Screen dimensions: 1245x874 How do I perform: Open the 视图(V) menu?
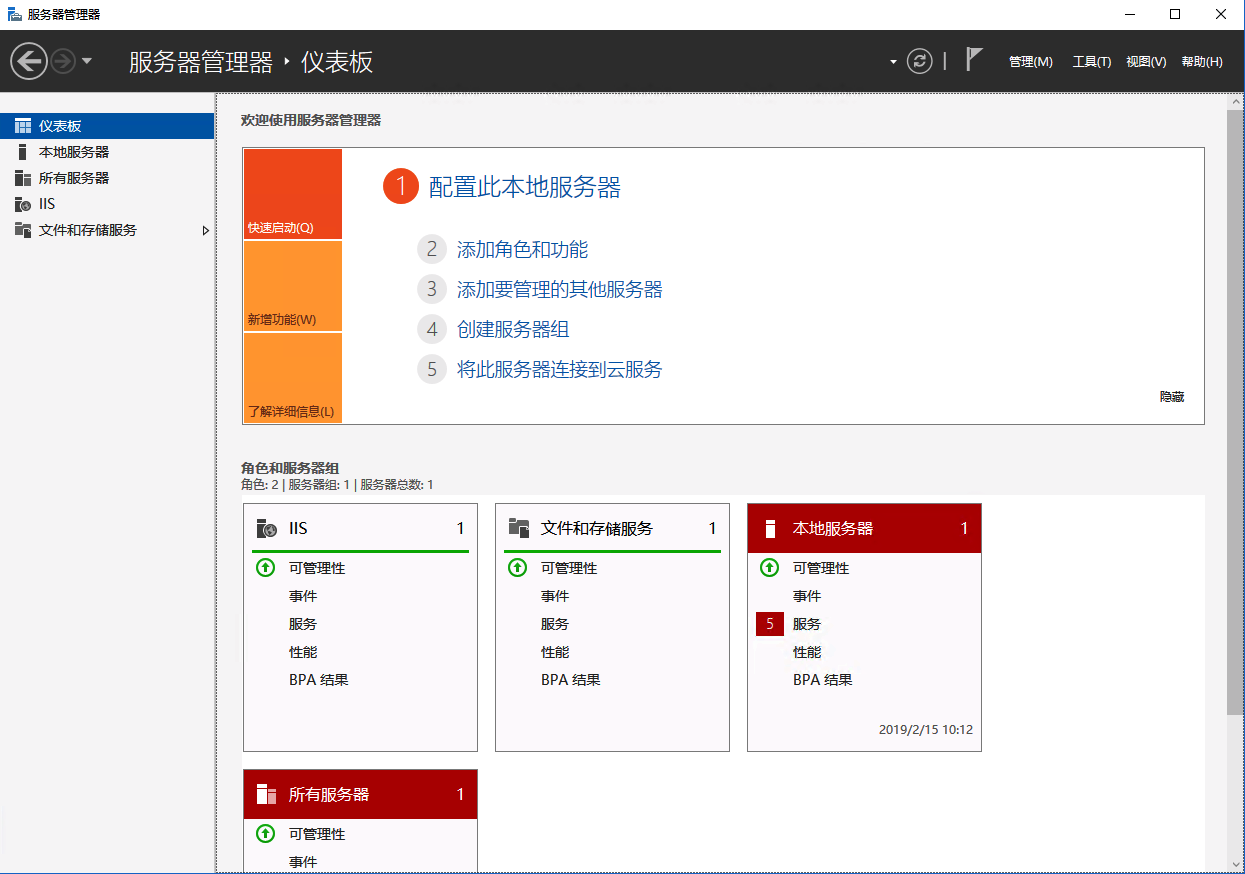[x=1146, y=62]
